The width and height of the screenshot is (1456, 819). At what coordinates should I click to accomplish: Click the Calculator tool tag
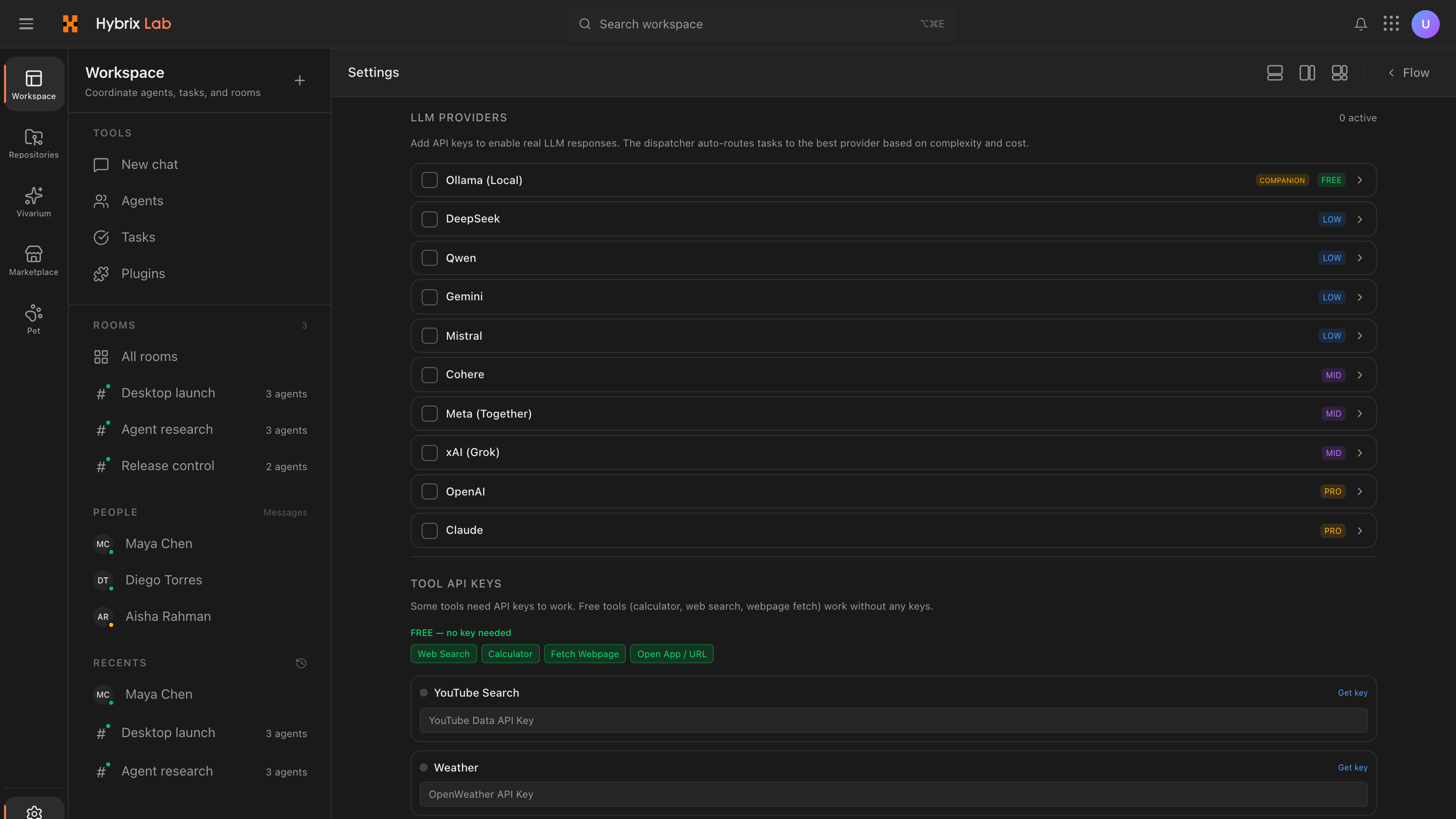511,654
